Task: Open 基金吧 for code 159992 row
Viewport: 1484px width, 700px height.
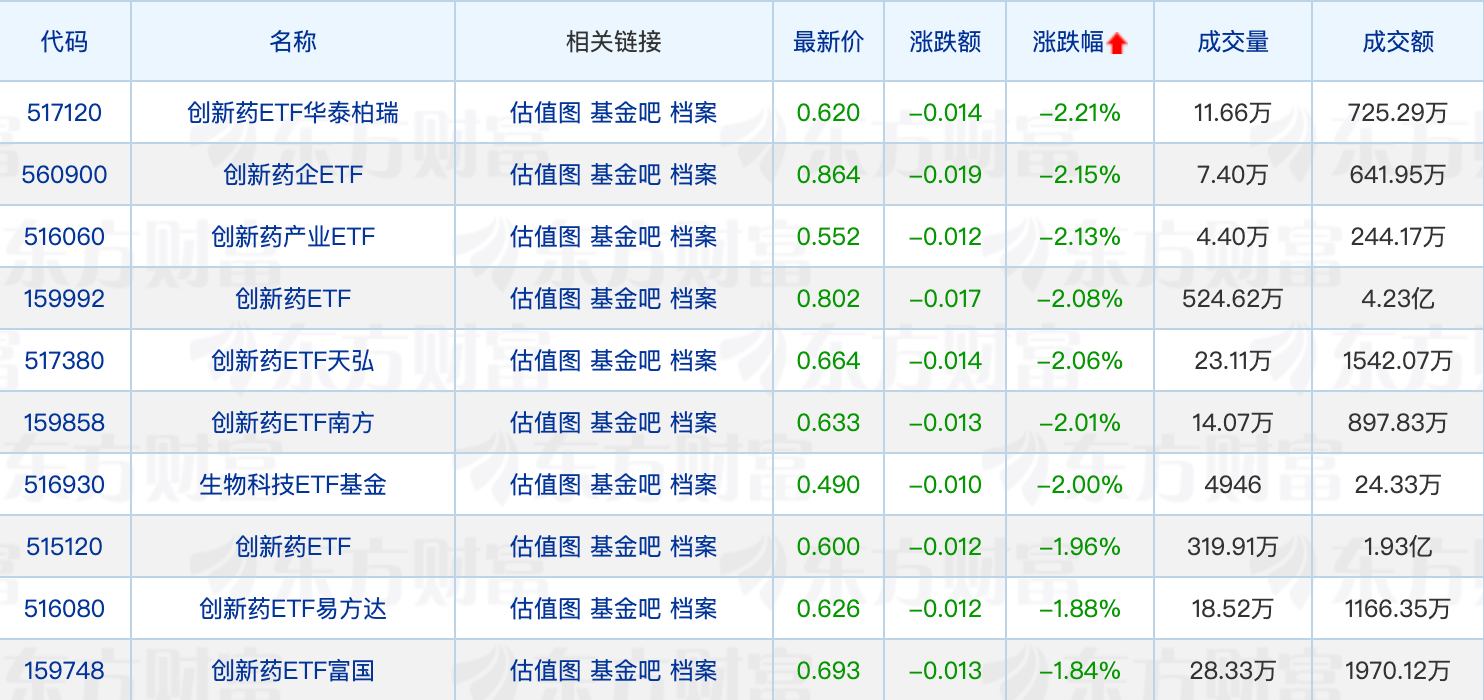Action: (x=625, y=299)
